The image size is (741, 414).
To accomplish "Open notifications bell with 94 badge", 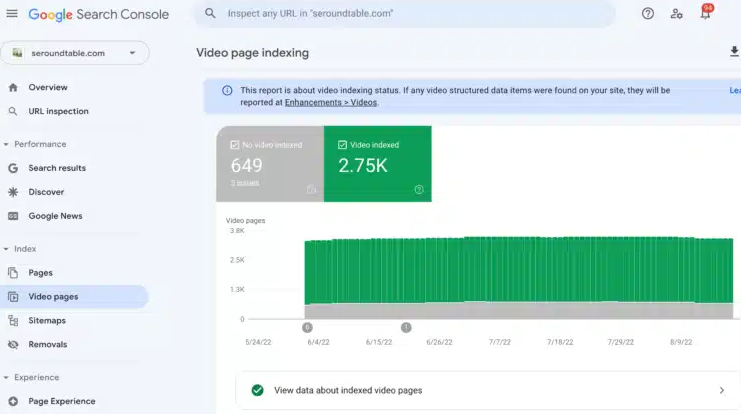I will coord(705,14).
